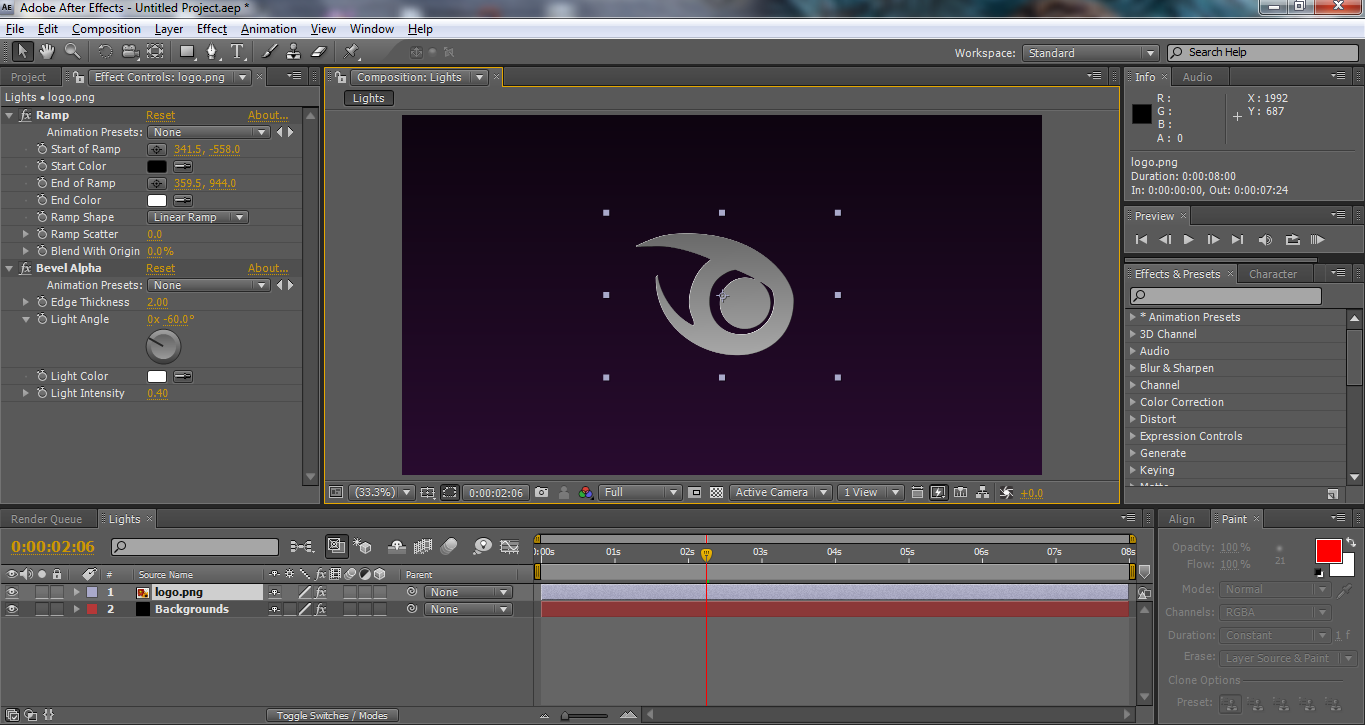The image size is (1365, 725).
Task: Select the Puppet Pin tool
Action: pyautogui.click(x=352, y=51)
